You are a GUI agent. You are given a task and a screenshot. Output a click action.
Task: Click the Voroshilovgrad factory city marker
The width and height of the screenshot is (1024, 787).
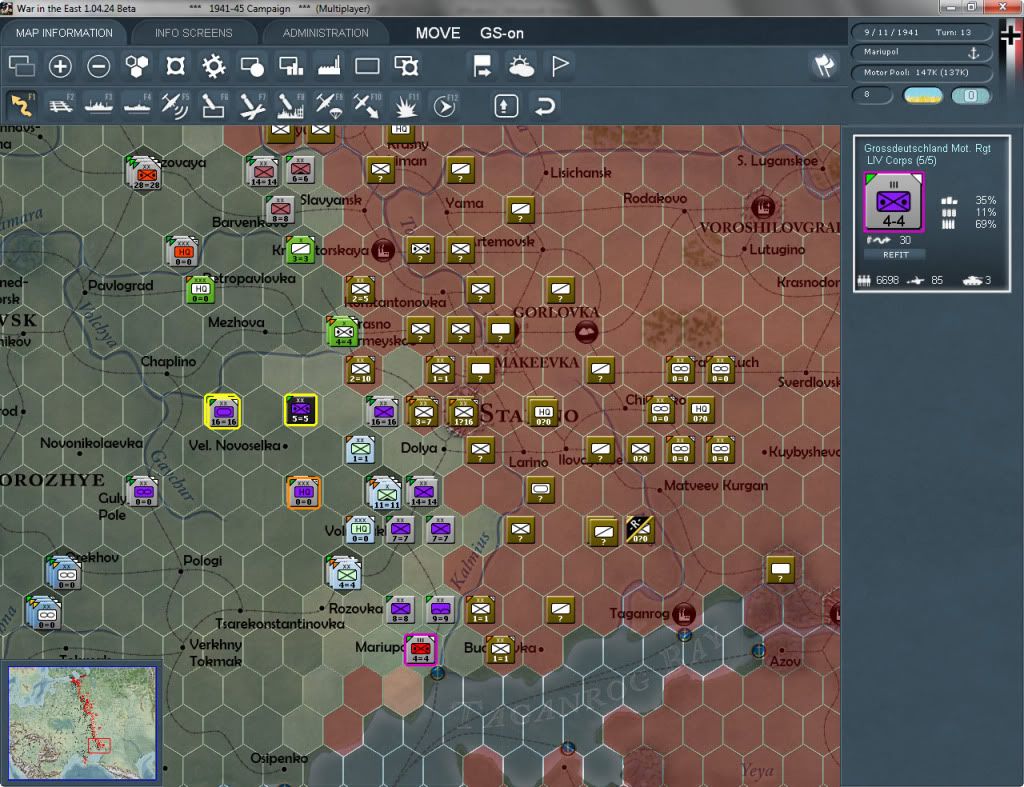(x=762, y=207)
